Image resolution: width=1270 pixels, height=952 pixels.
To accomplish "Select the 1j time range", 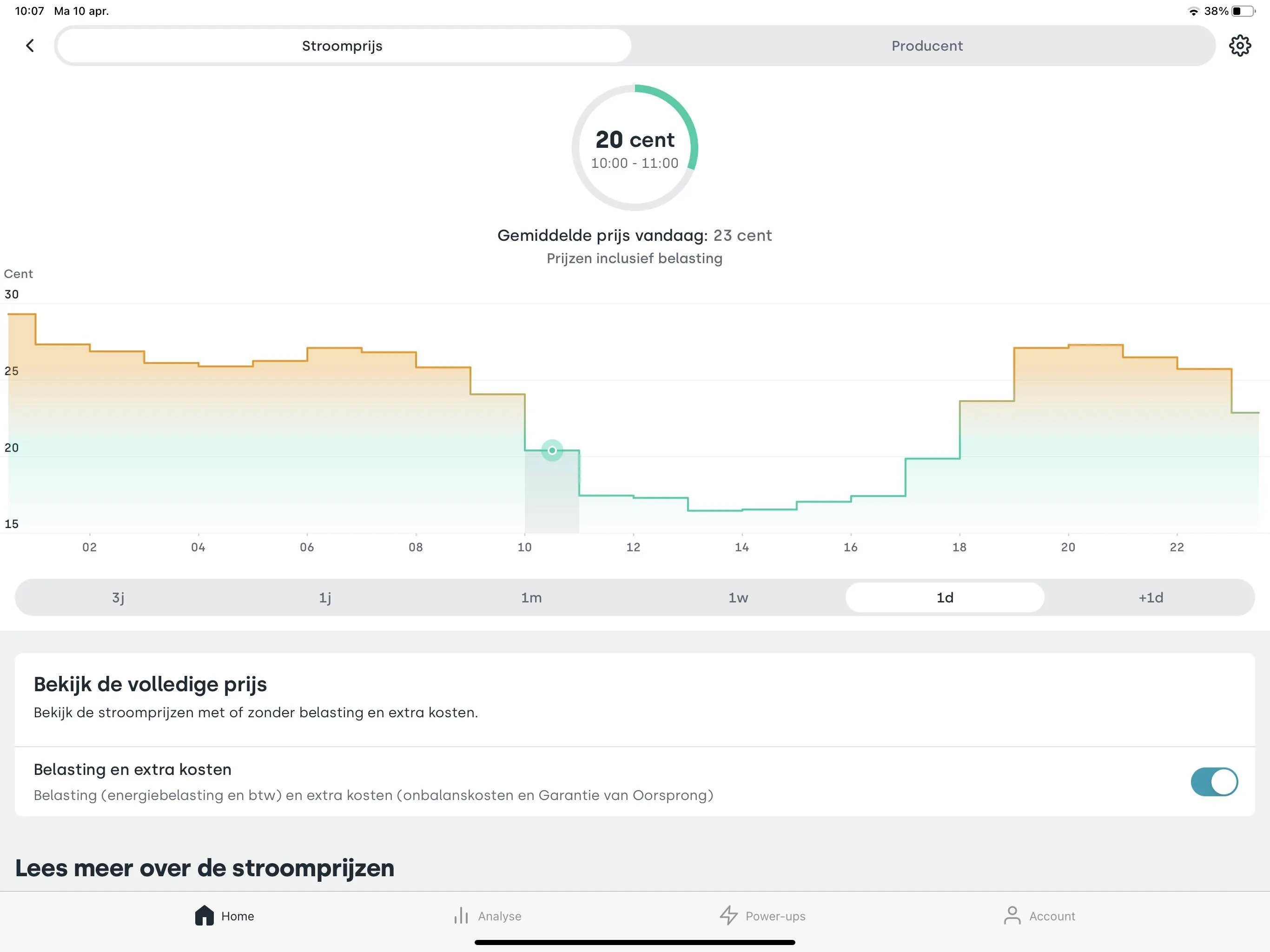I will (x=325, y=598).
